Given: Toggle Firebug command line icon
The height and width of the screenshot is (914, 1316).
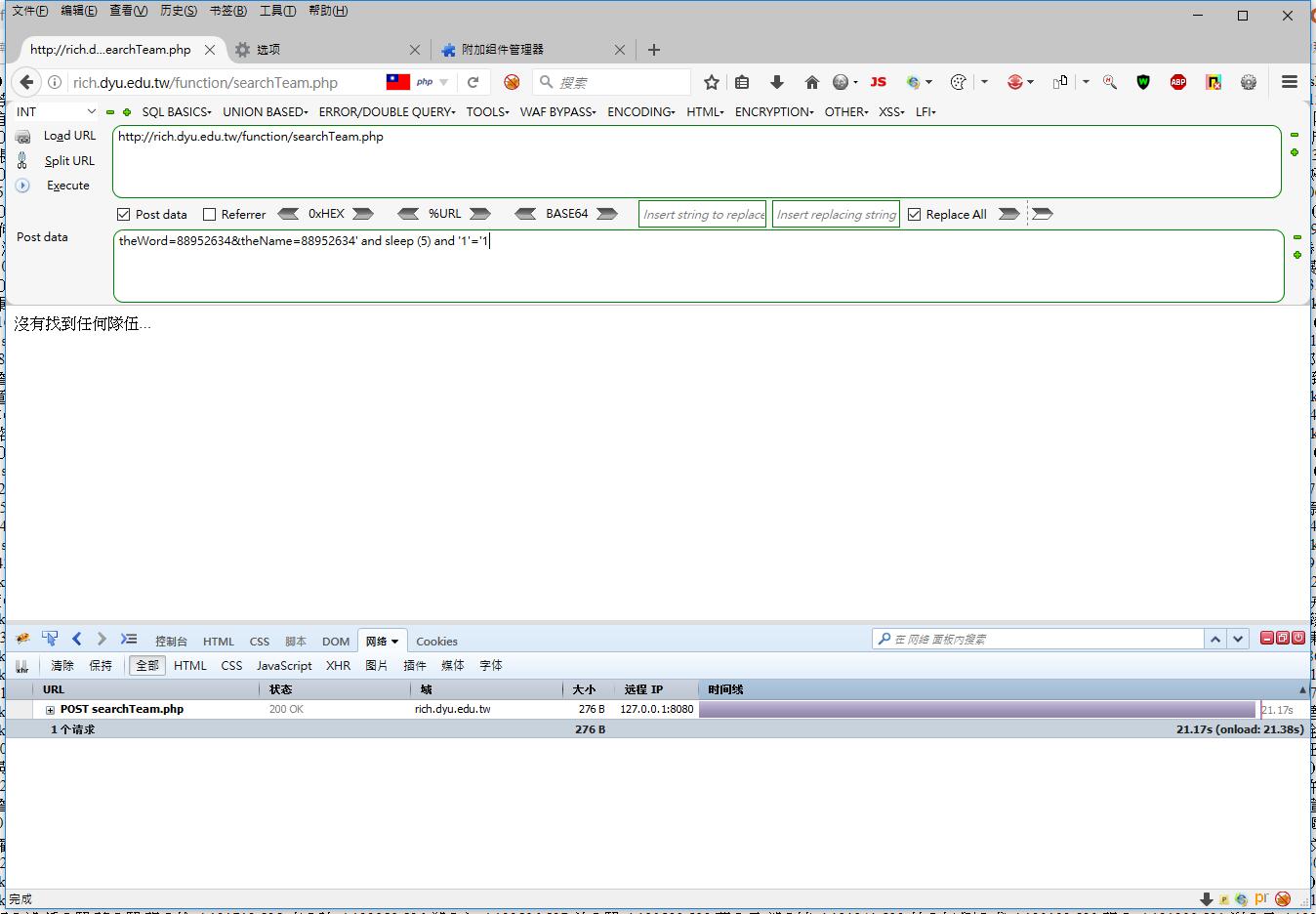Looking at the screenshot, I should click(x=129, y=639).
